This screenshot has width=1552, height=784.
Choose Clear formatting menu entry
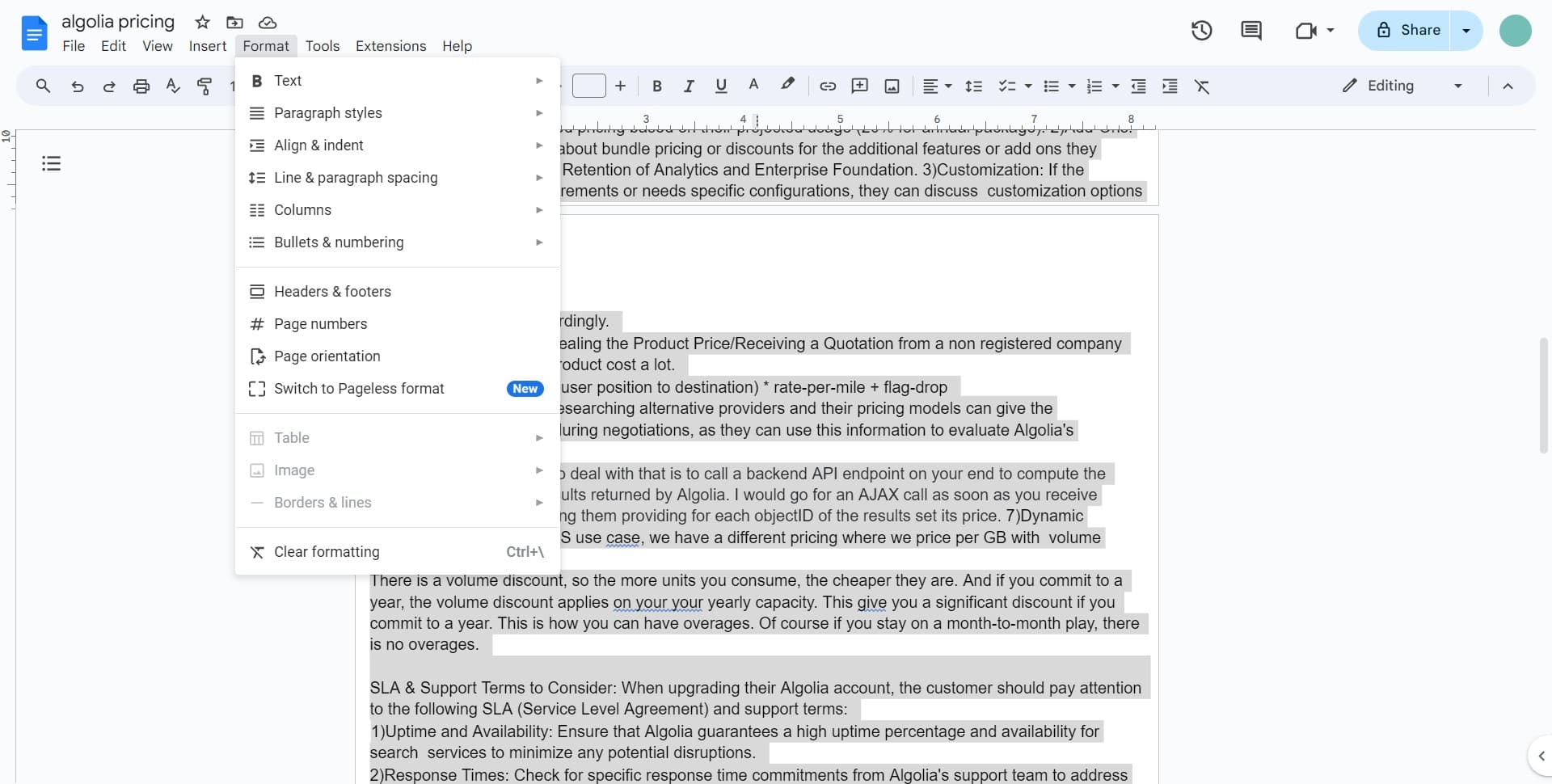(x=327, y=552)
